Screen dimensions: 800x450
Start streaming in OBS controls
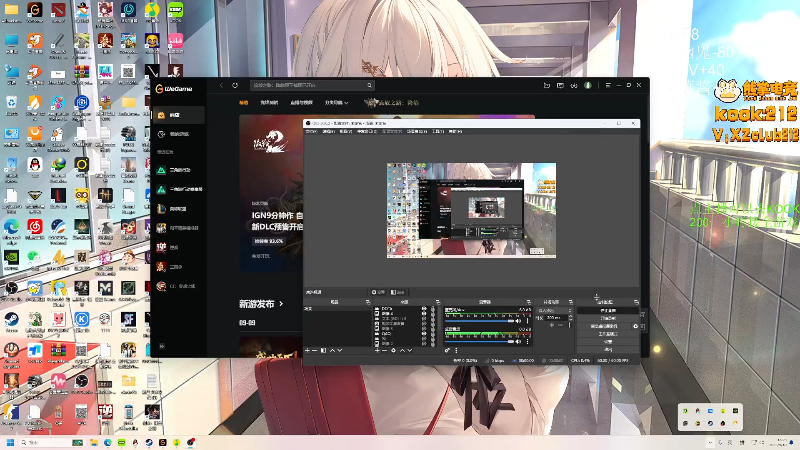click(x=608, y=310)
